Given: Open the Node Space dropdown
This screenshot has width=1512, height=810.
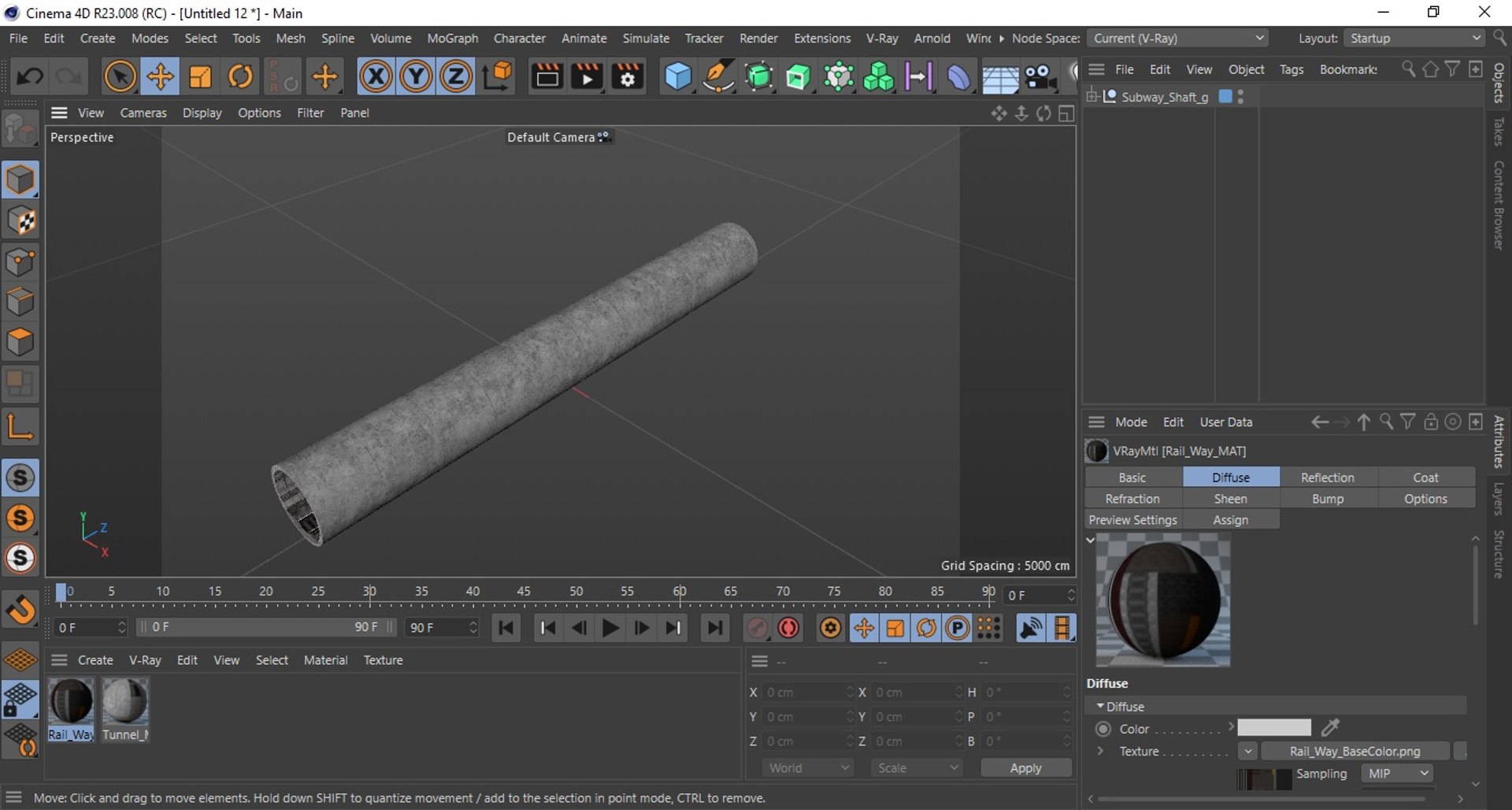Looking at the screenshot, I should (1179, 38).
